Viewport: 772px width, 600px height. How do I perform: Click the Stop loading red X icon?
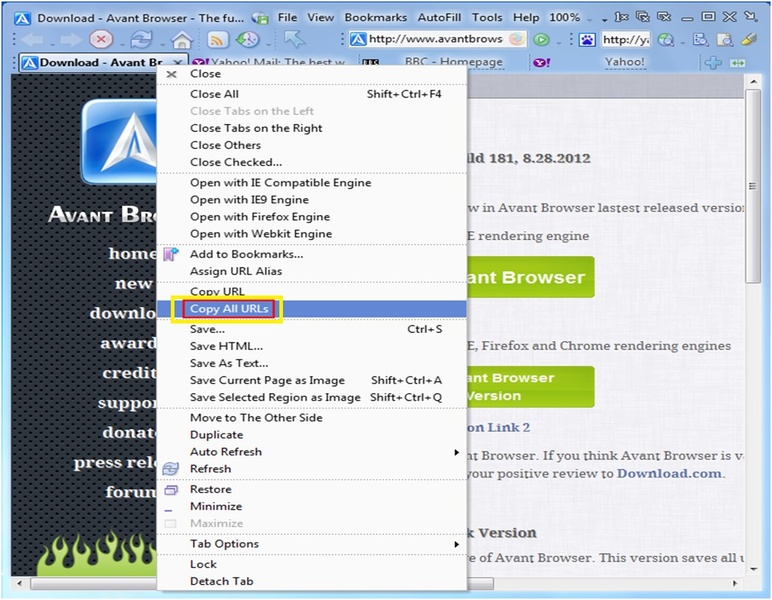click(x=101, y=39)
